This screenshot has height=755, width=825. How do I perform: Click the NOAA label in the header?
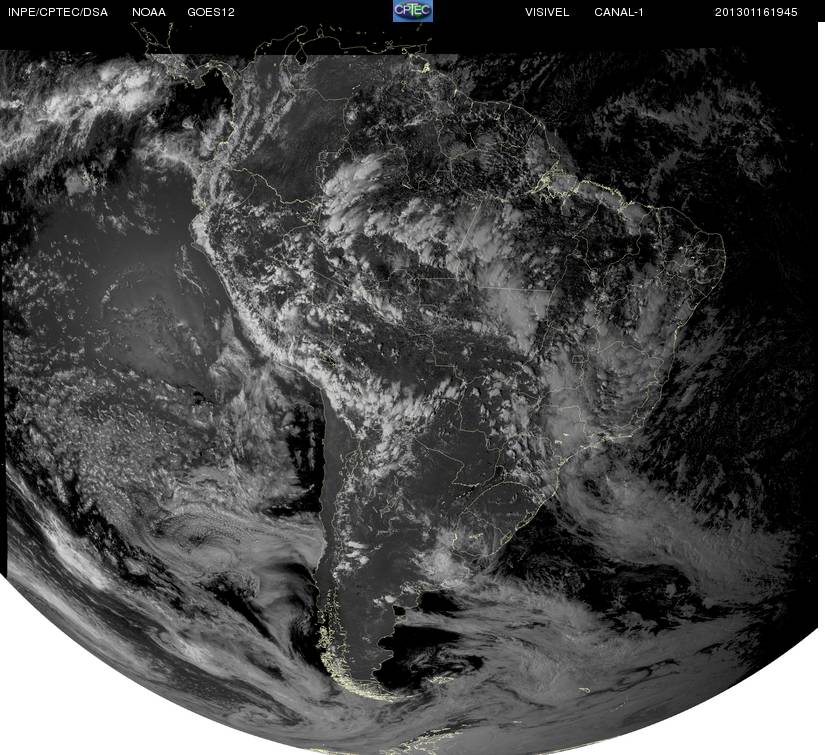(149, 13)
